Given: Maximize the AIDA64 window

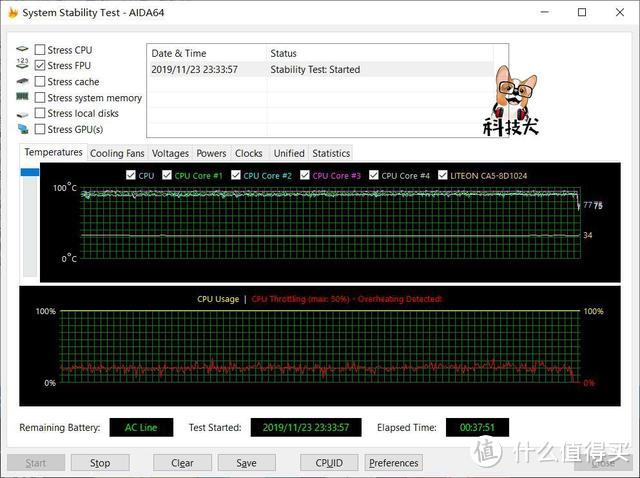Looking at the screenshot, I should tap(582, 12).
